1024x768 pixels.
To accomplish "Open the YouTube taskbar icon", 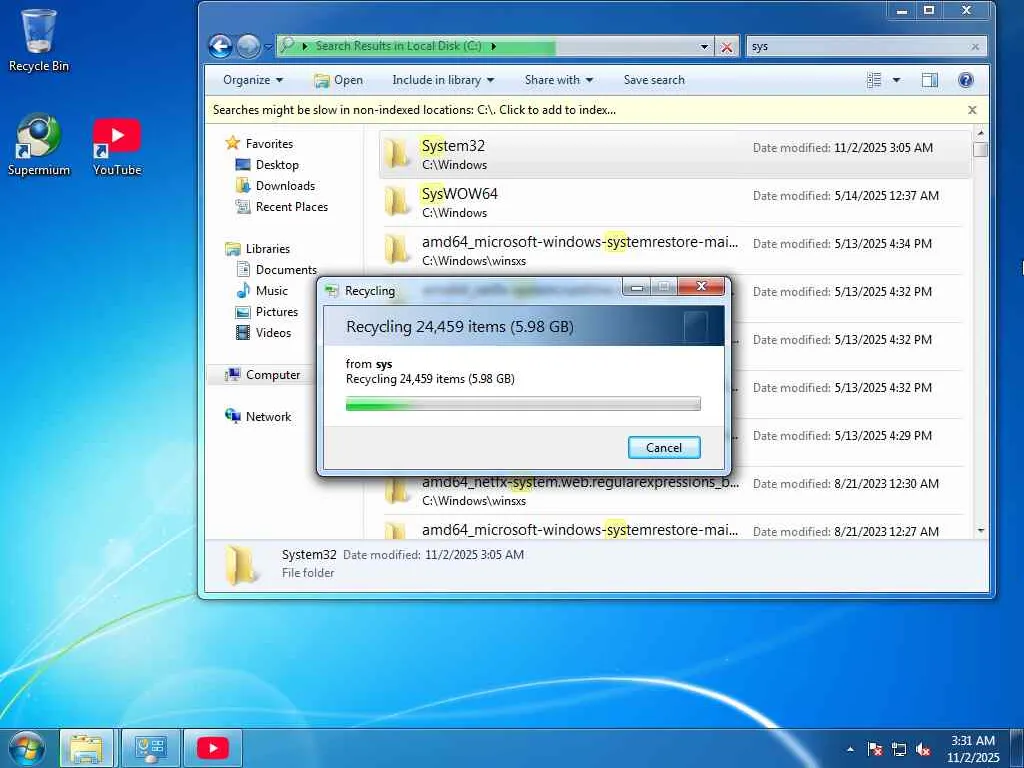I will (x=212, y=748).
